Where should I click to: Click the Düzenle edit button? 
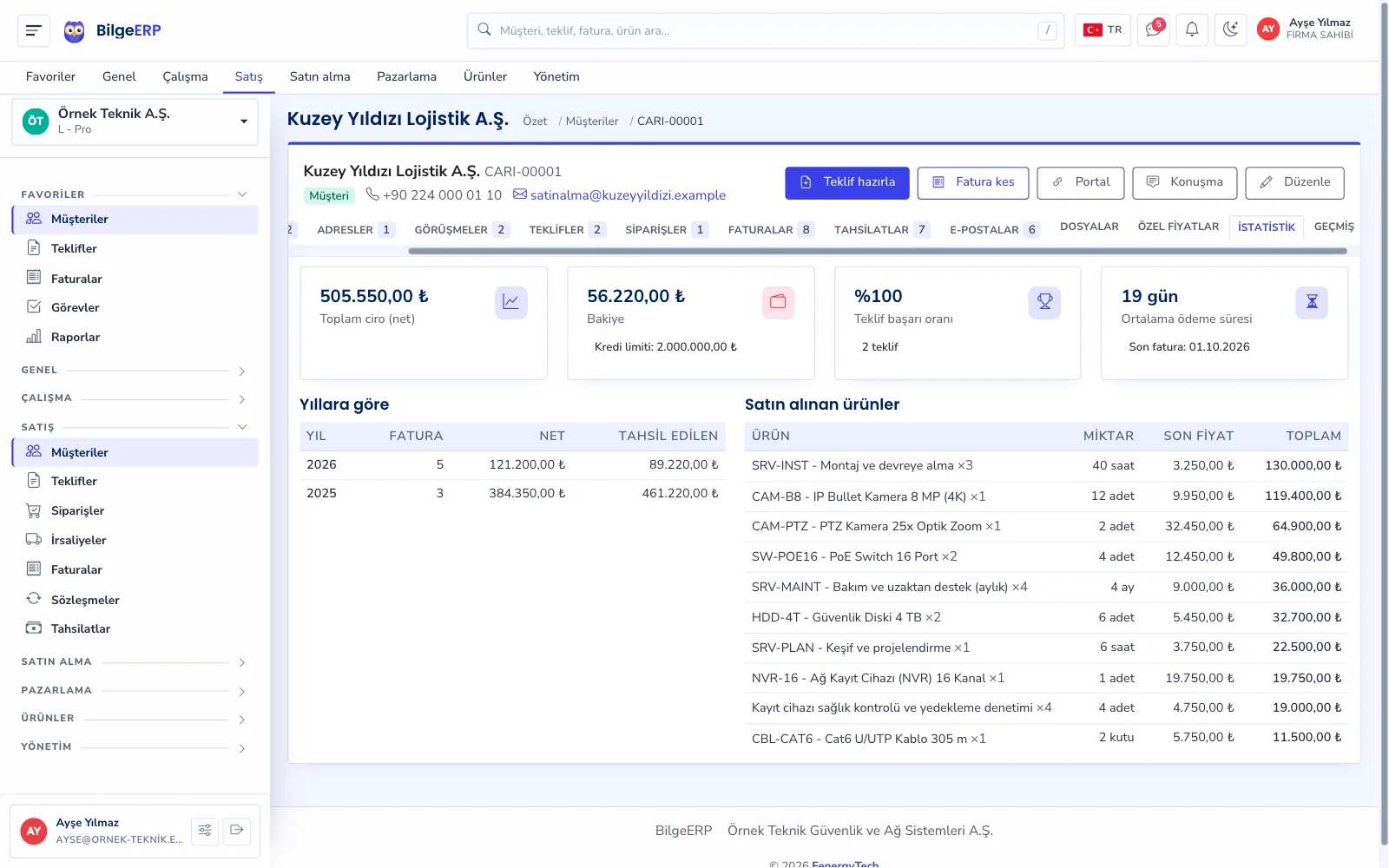click(x=1294, y=182)
